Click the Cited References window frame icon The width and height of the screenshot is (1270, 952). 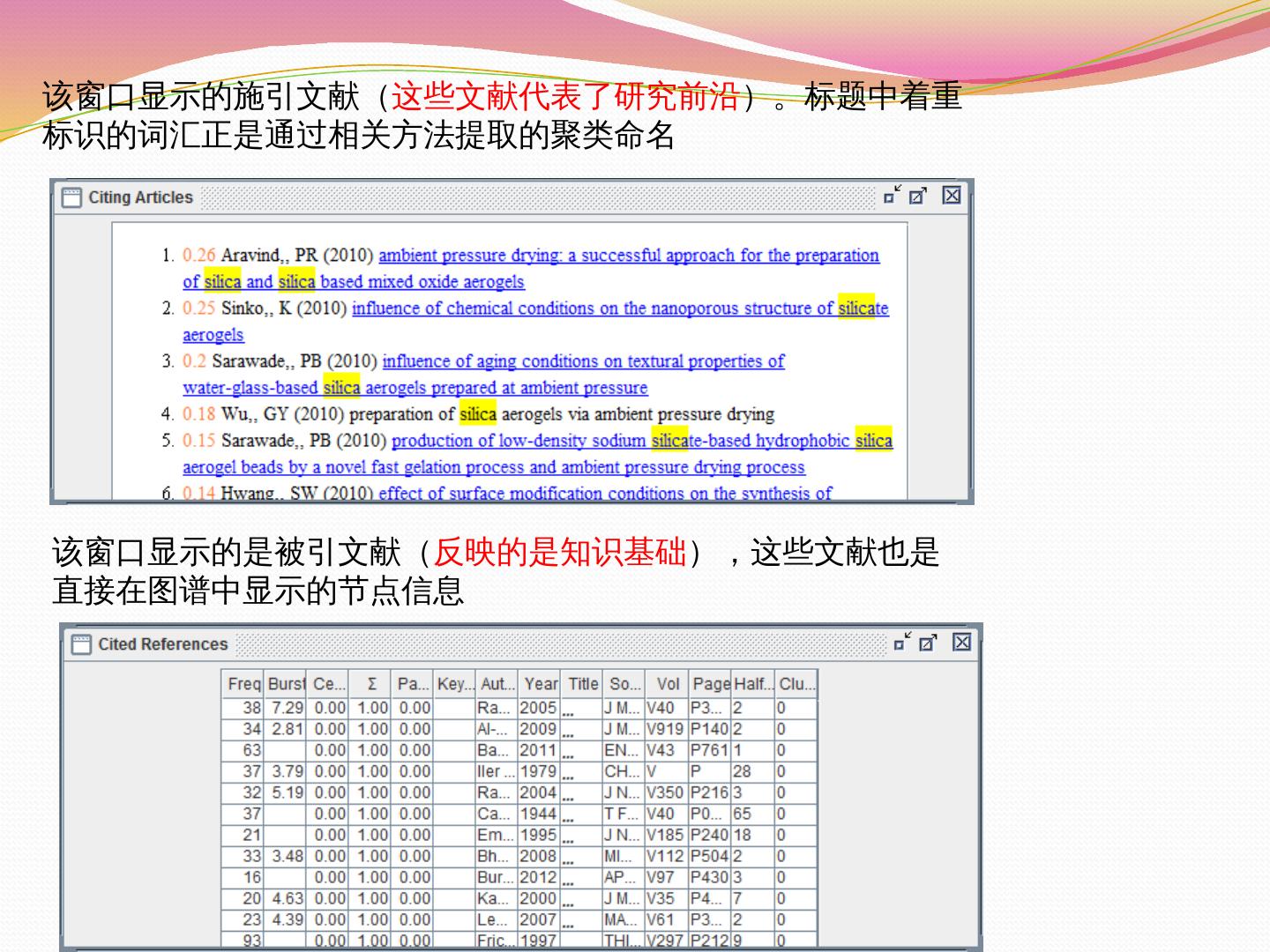pyautogui.click(x=81, y=644)
